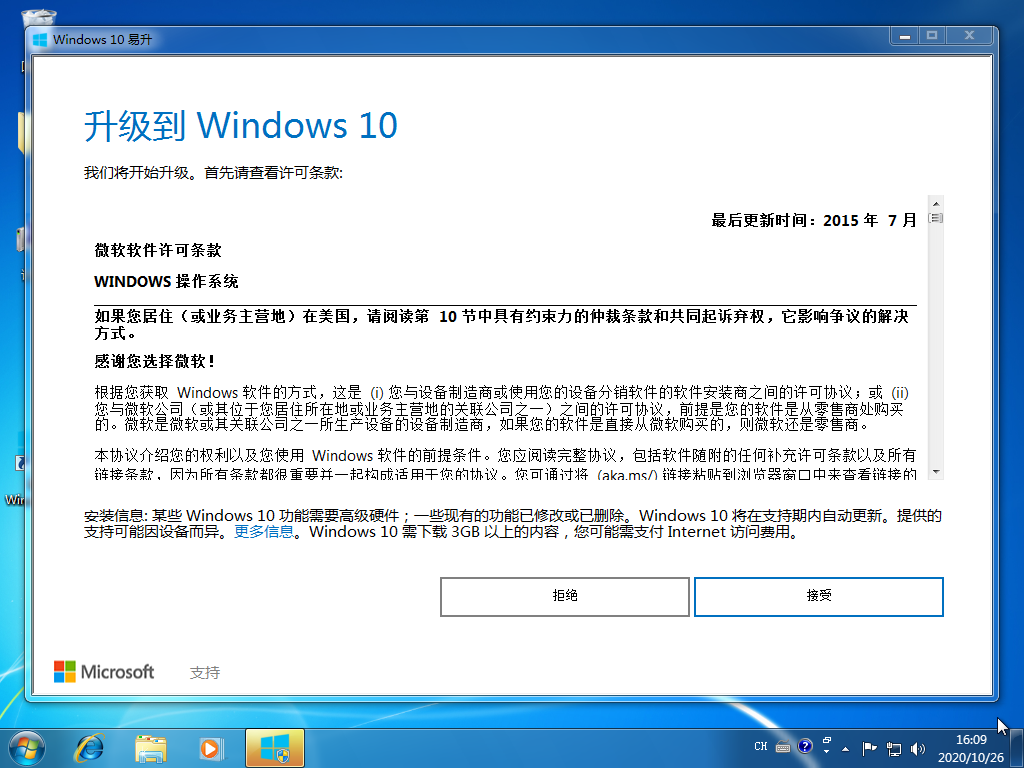Open Windows Explorer folder from the taskbar
This screenshot has height=768, width=1024.
(x=151, y=746)
